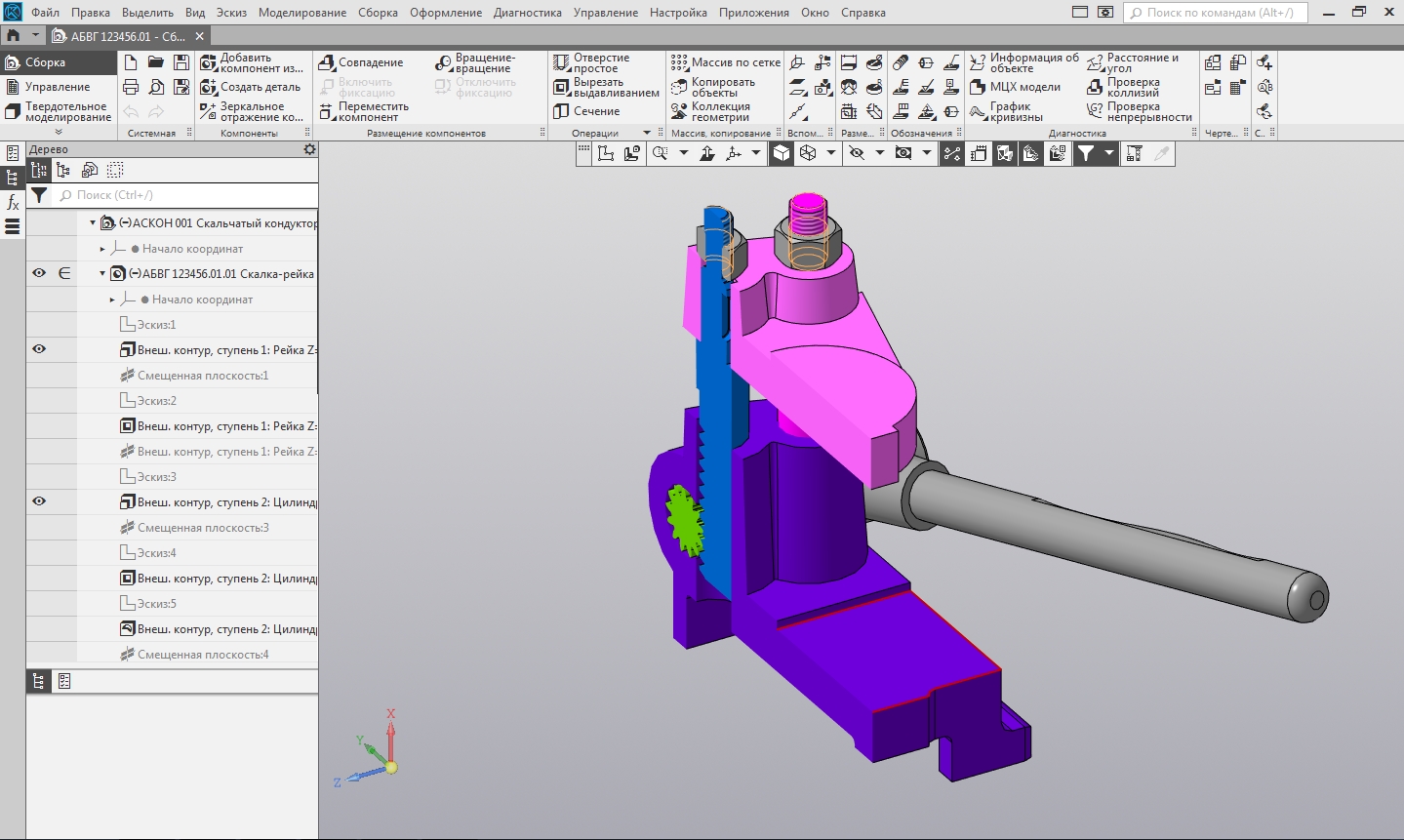Open the Массив по сетке tool
Screen dimensions: 1404x840
[x=725, y=62]
